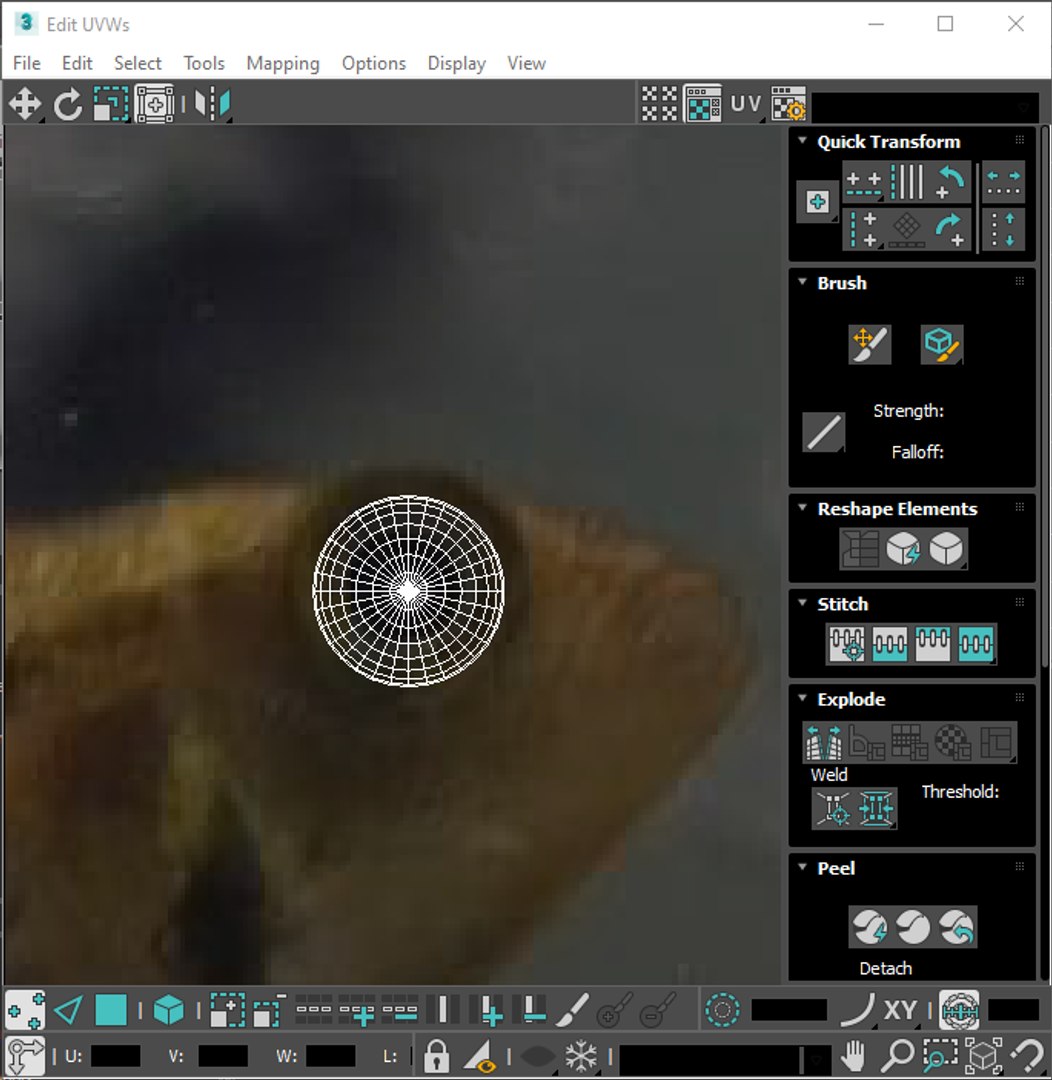
Task: Click the last Stitch Custom icon
Action: tap(976, 644)
